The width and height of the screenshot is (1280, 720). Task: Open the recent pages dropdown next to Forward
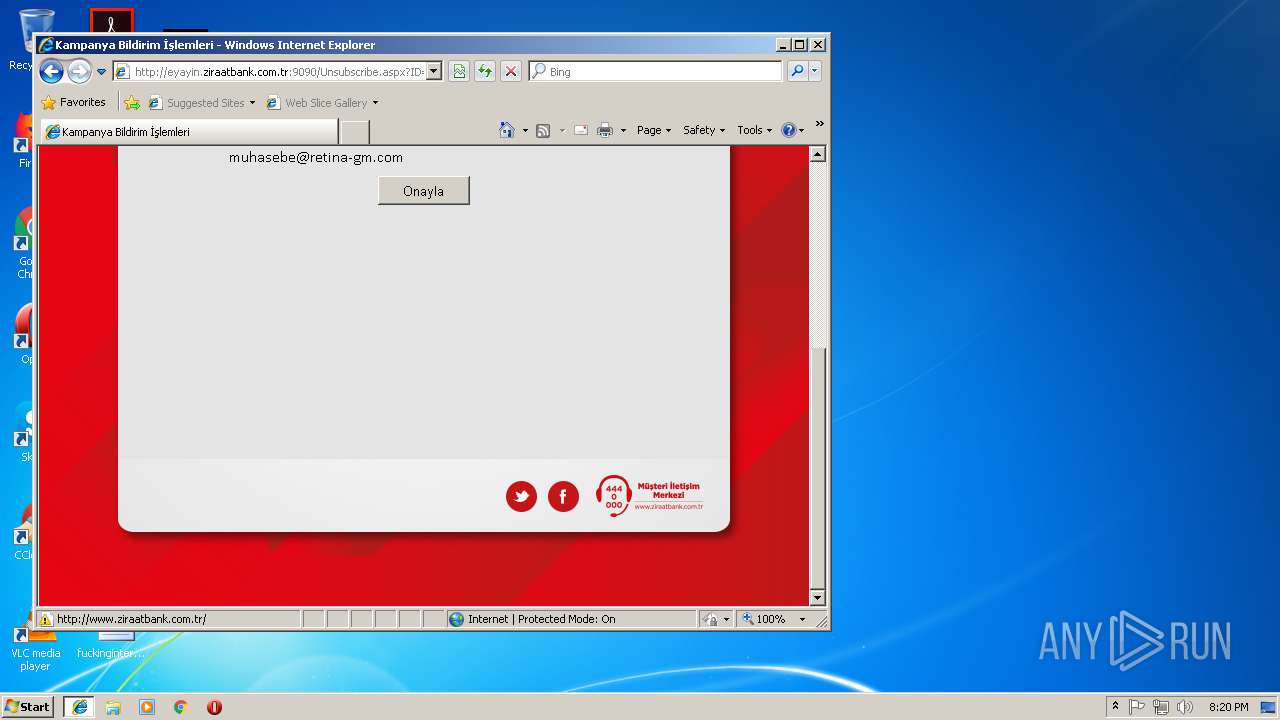coord(101,72)
